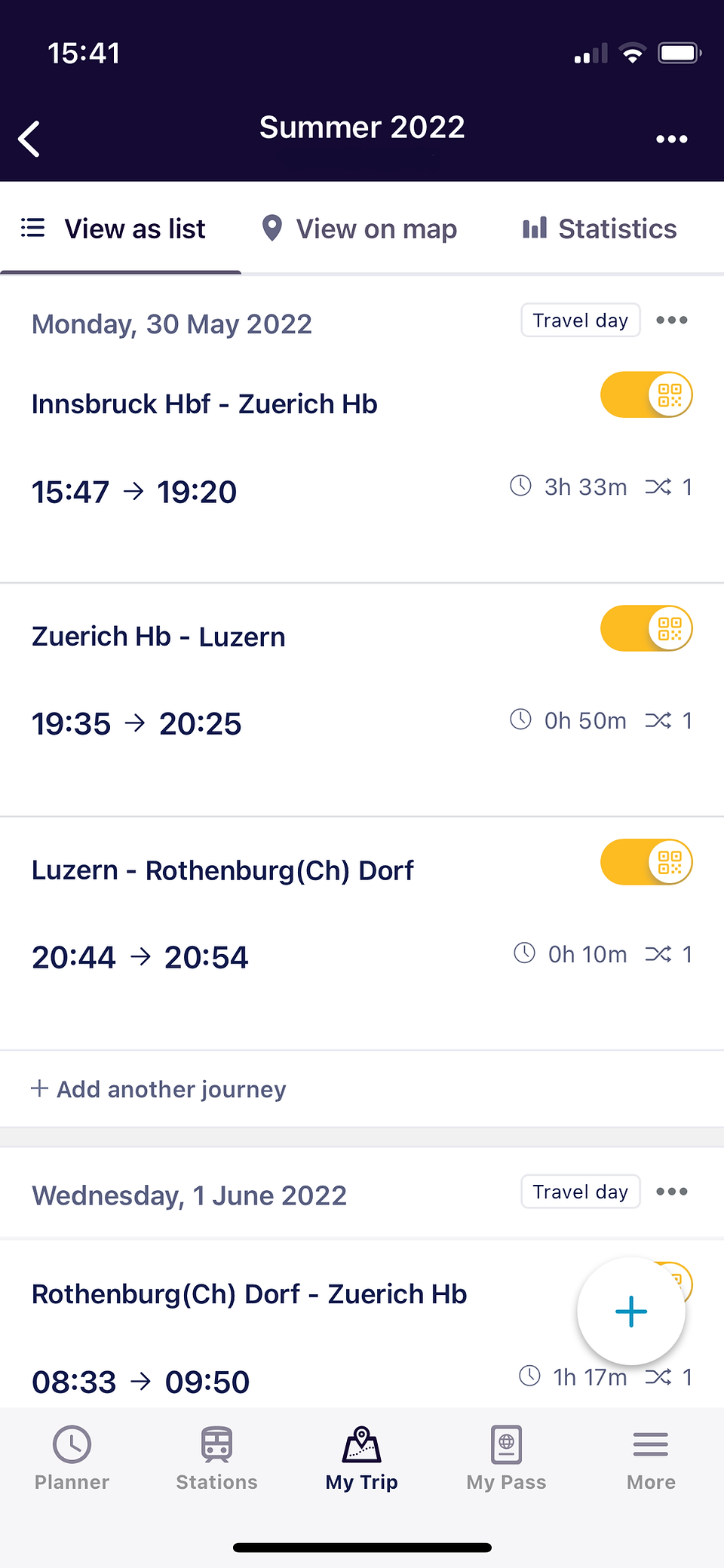Select the View as list tab
Viewport: 724px width, 1568px height.
pyautogui.click(x=113, y=229)
